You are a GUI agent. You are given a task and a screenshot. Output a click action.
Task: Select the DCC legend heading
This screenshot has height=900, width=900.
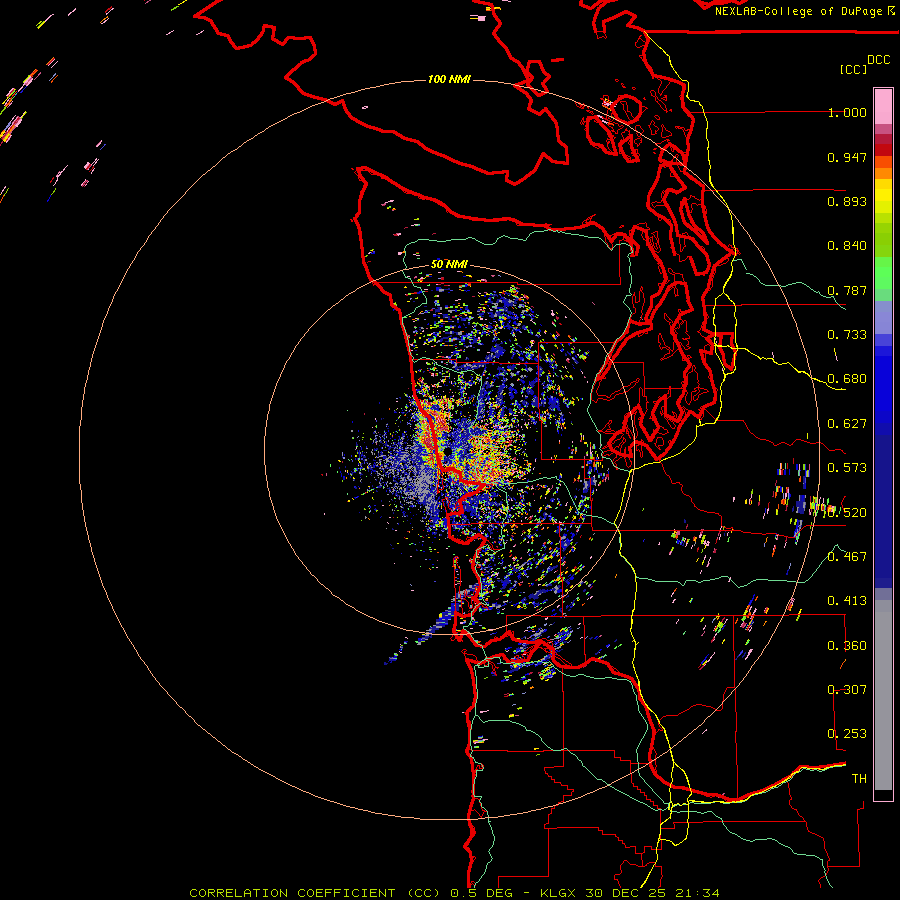click(879, 60)
